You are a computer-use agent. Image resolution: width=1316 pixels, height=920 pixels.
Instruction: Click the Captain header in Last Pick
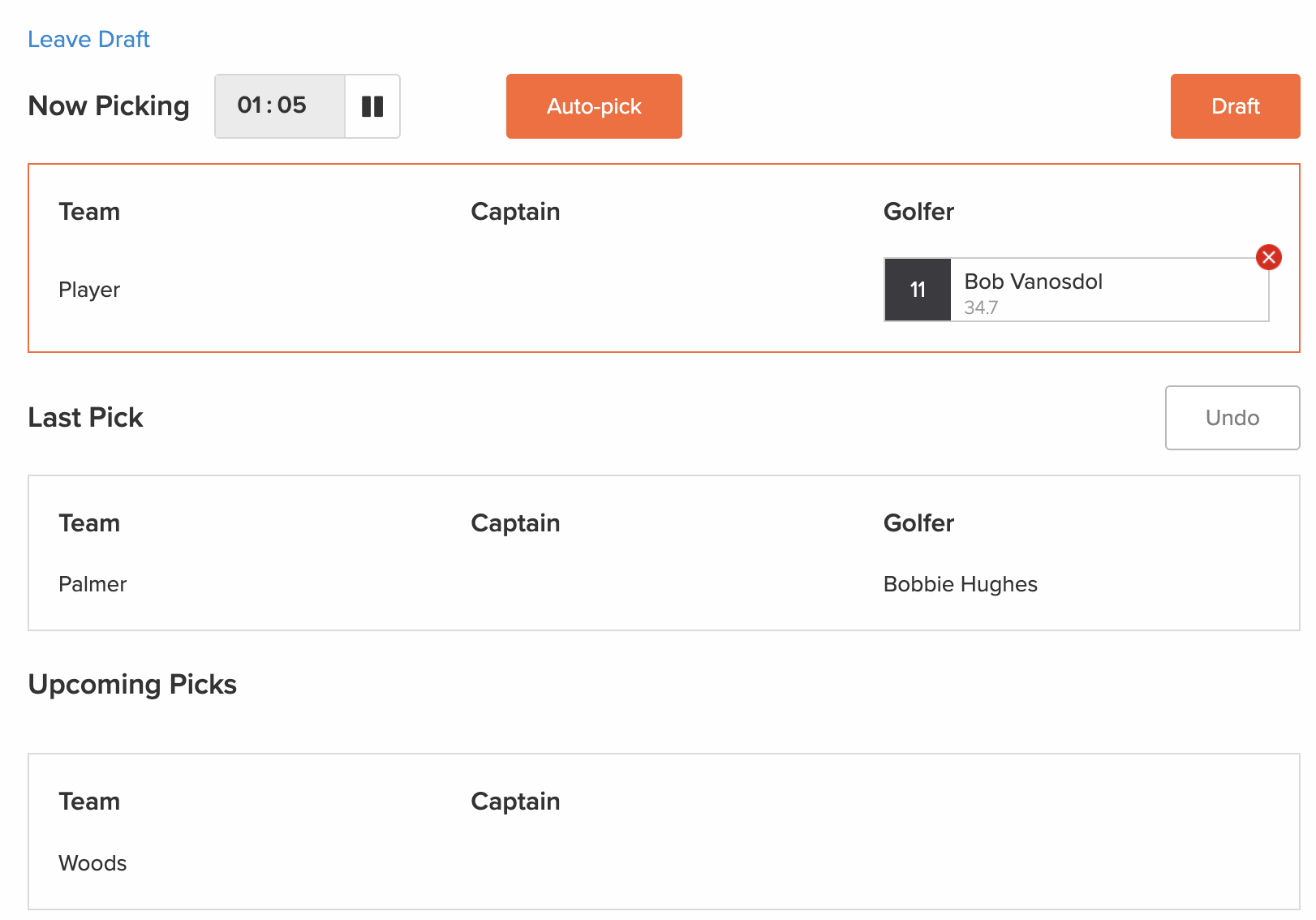click(x=515, y=523)
